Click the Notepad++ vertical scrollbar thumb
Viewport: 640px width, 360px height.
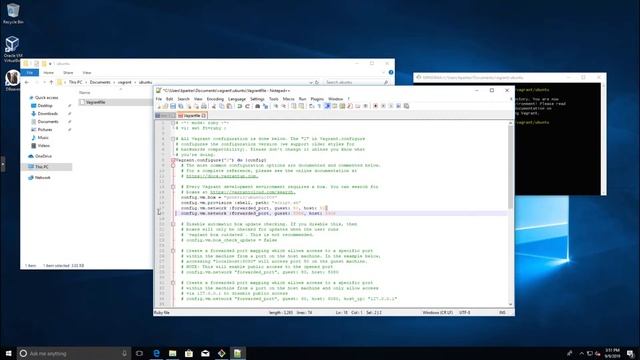point(510,167)
